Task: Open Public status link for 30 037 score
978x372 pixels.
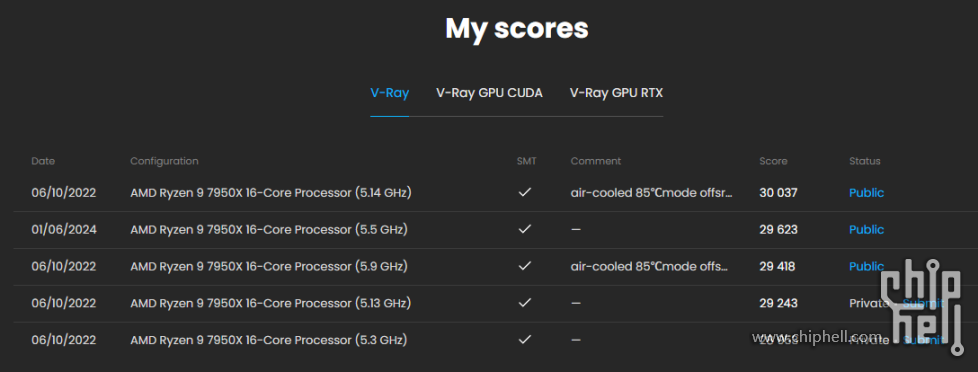Action: pyautogui.click(x=866, y=193)
